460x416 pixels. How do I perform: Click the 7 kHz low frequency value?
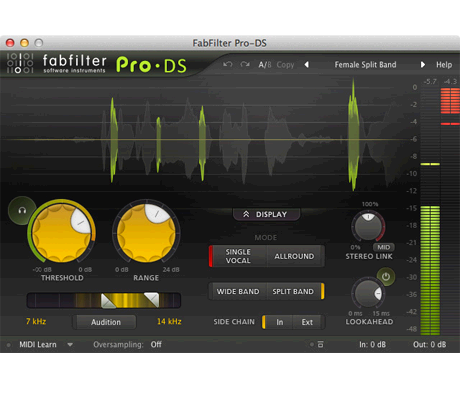(36, 321)
